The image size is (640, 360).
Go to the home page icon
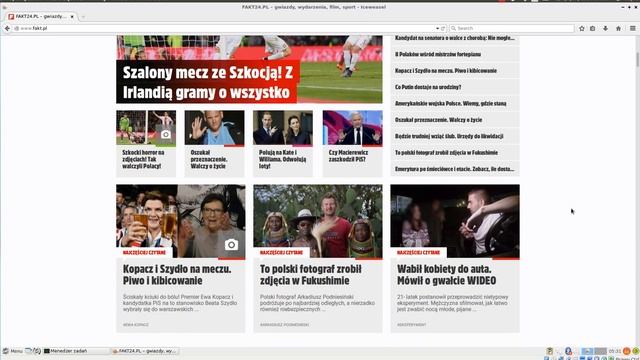point(618,28)
